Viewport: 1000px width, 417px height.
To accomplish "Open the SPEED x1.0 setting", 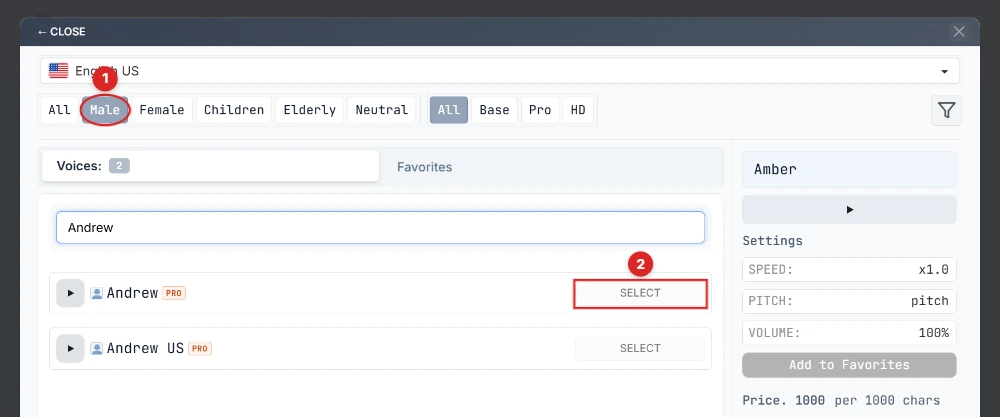I will point(849,270).
